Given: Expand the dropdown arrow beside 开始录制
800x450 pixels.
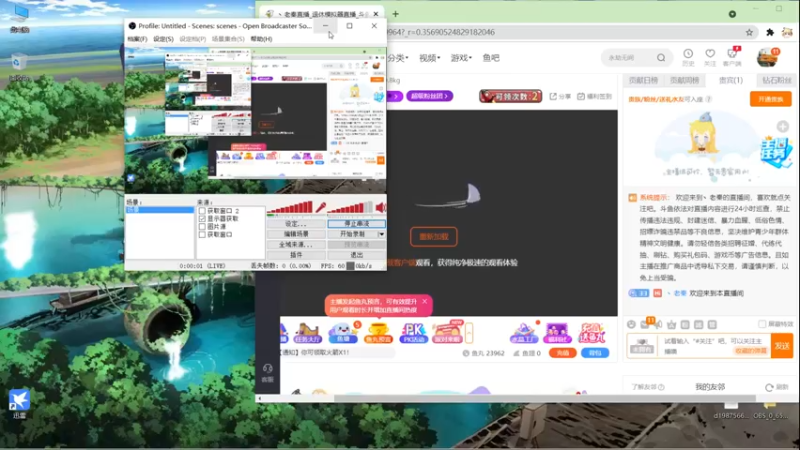Looking at the screenshot, I should [382, 234].
